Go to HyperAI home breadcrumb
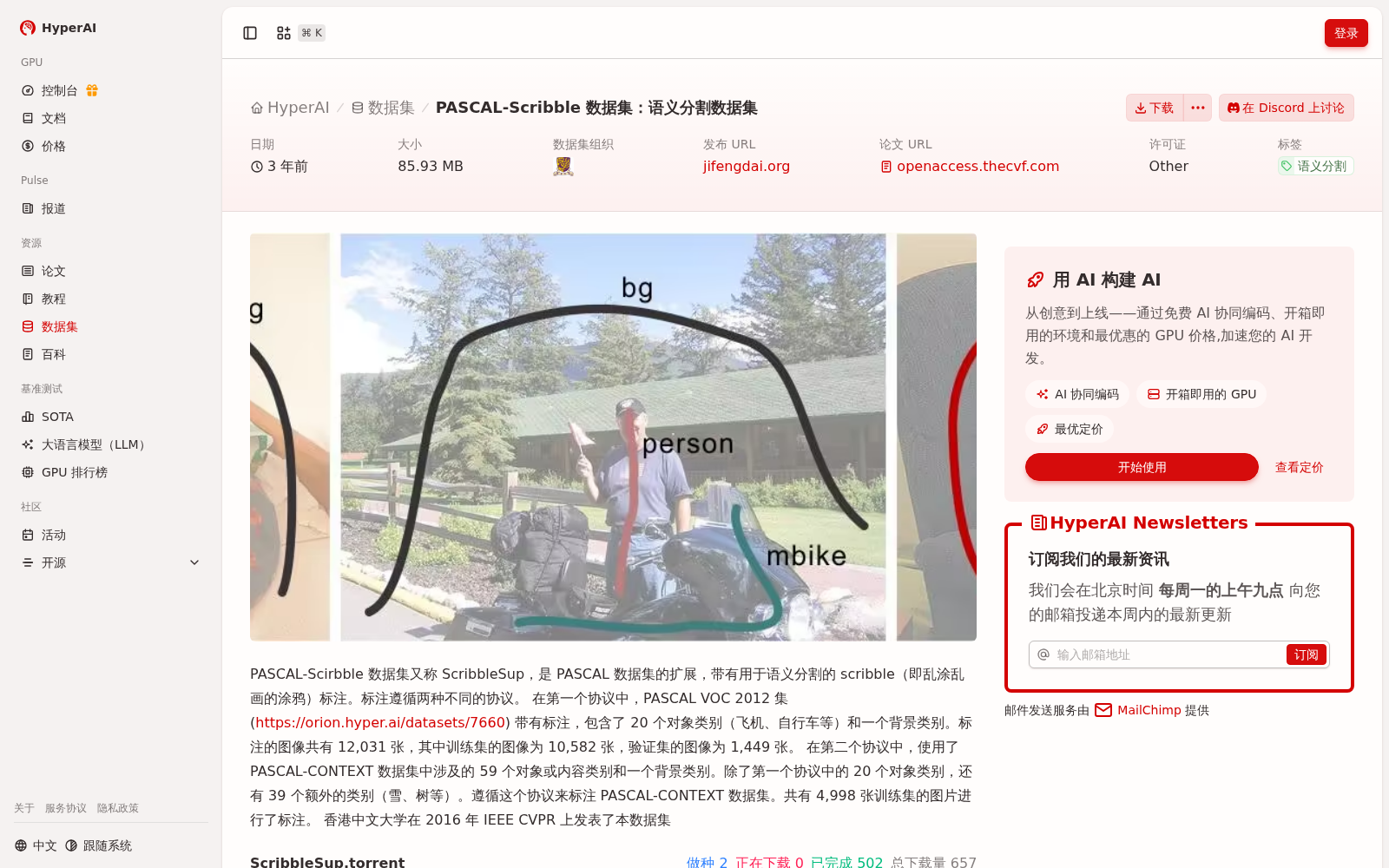 (x=290, y=108)
